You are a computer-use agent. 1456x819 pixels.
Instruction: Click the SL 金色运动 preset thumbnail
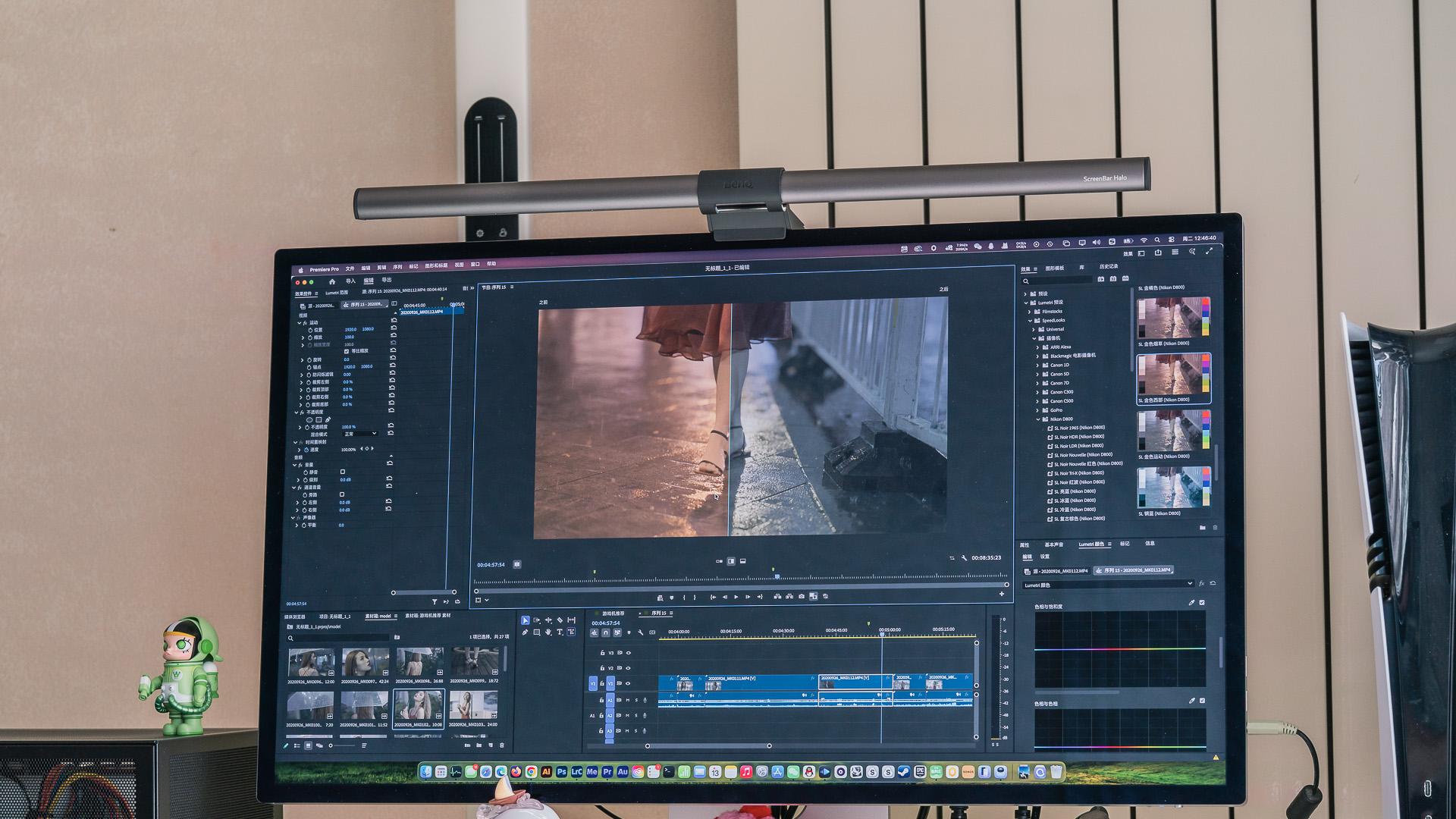(x=1172, y=429)
